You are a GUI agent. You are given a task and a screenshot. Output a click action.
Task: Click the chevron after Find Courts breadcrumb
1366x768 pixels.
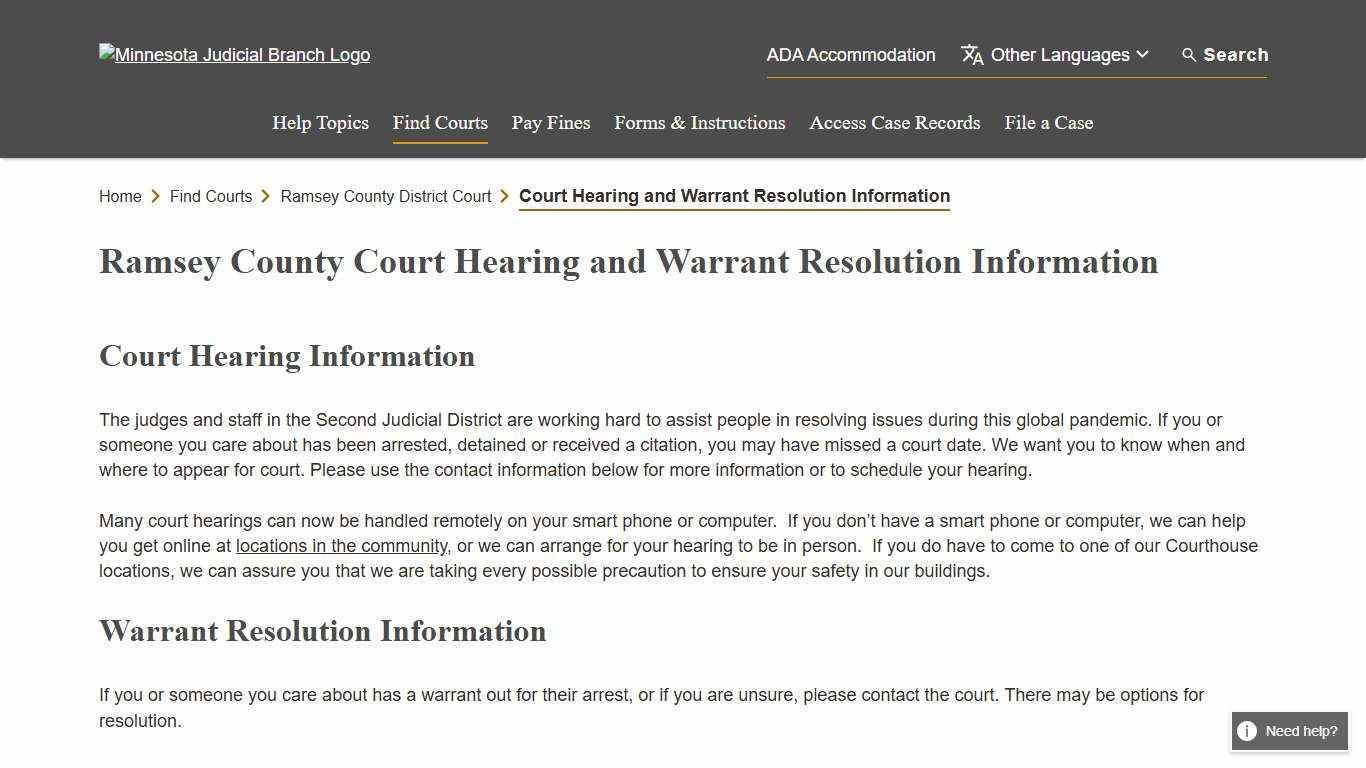[x=267, y=196]
